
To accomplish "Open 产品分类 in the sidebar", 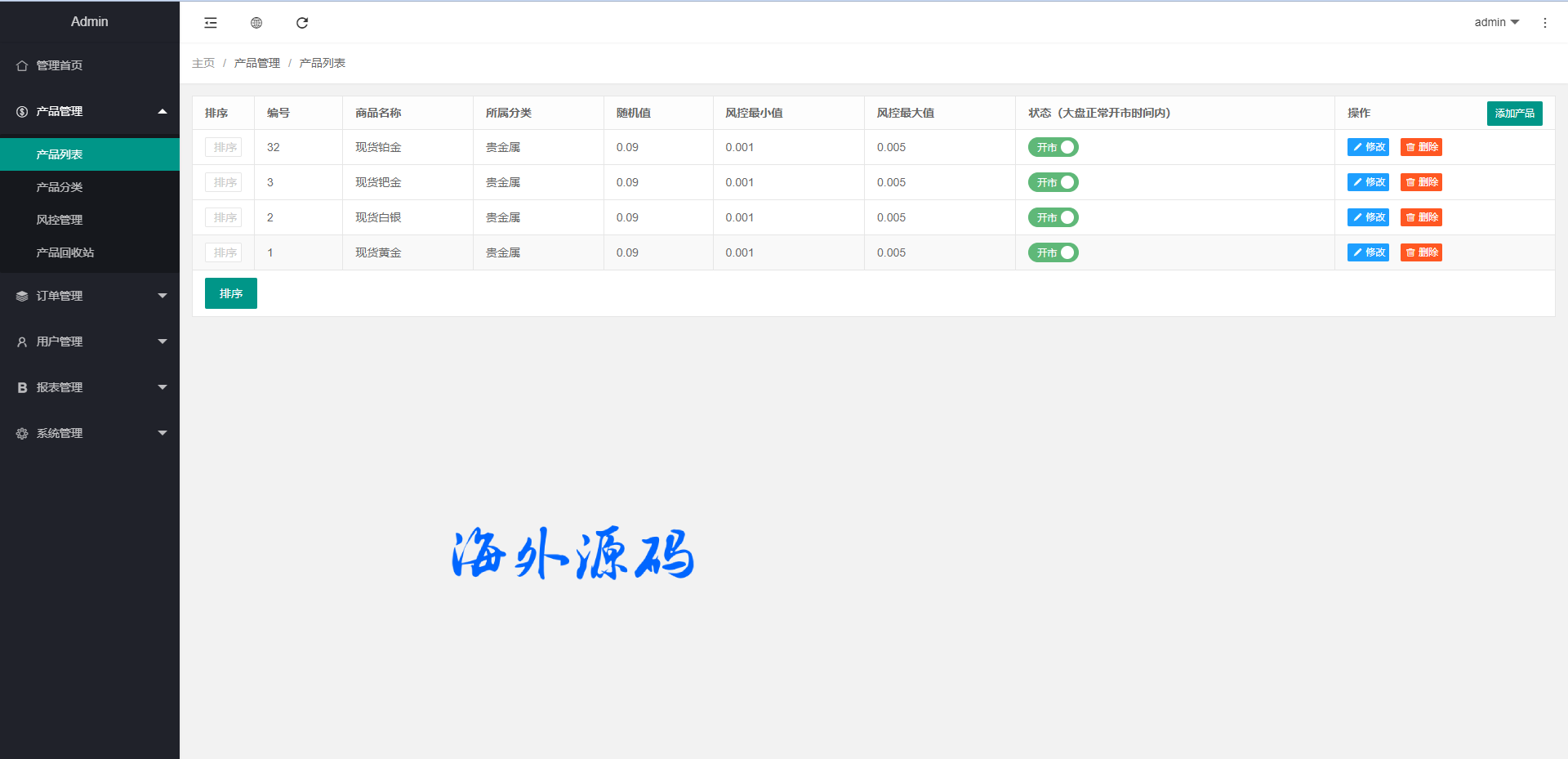I will [x=60, y=187].
